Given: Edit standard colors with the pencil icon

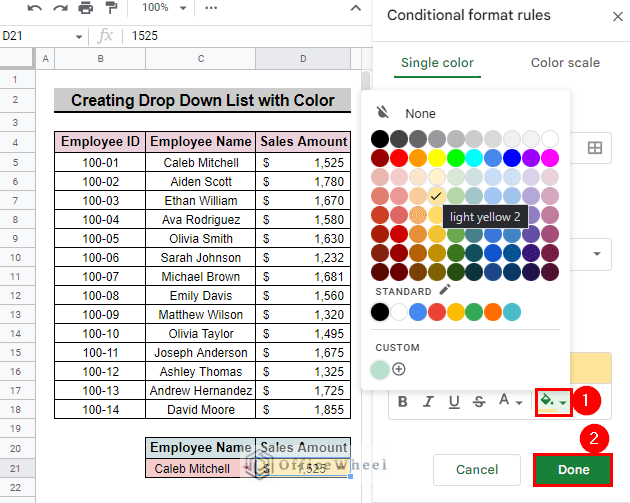Looking at the screenshot, I should pos(445,290).
